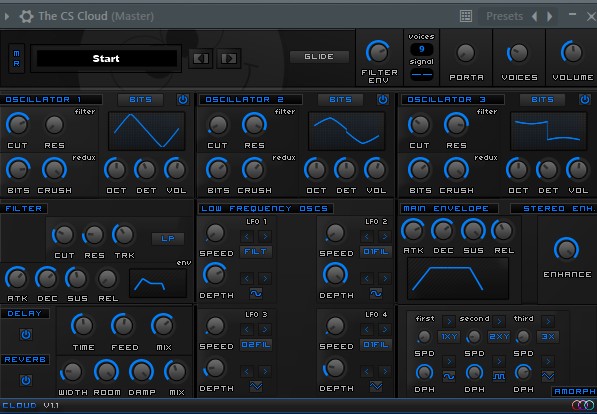Click Oscillator 2 sine waveform display

click(346, 131)
